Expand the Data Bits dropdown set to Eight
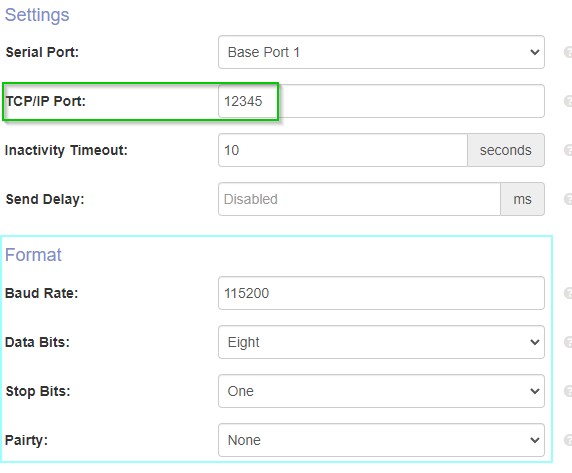Screen dimensions: 572x473 point(381,342)
